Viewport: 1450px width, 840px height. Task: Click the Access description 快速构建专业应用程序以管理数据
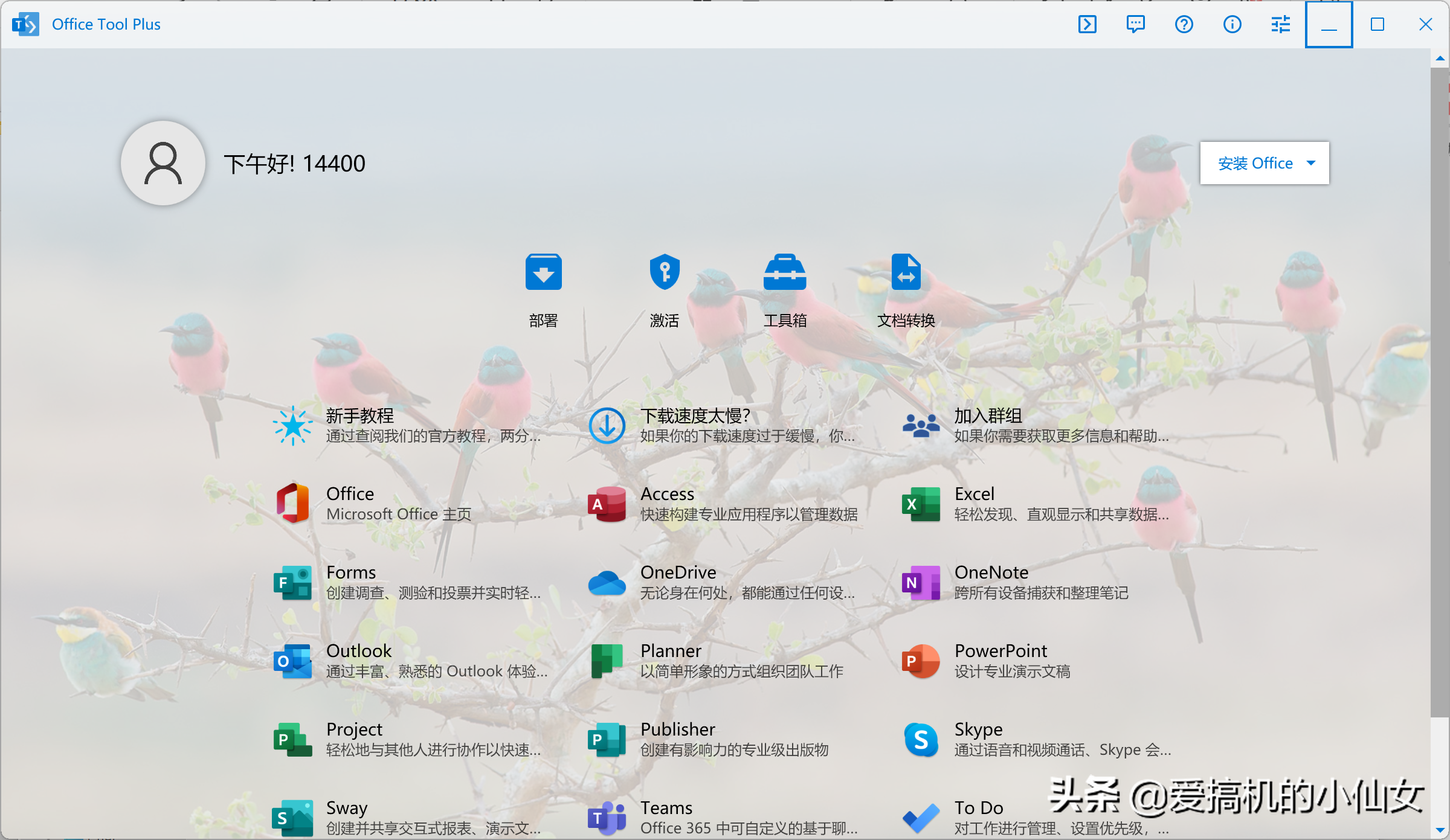pos(749,514)
